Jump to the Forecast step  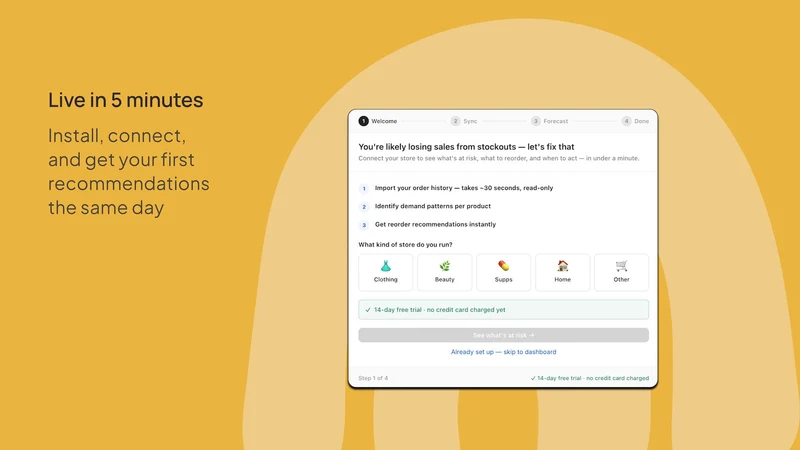point(549,121)
